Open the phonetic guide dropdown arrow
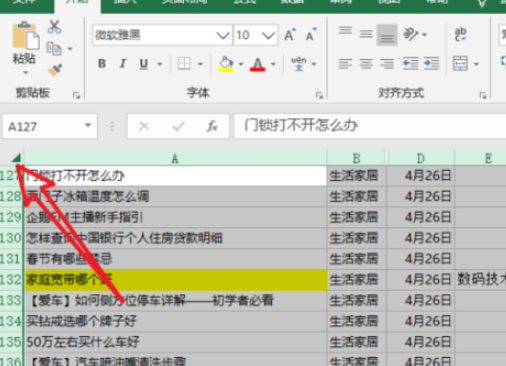The height and width of the screenshot is (366, 506). coord(314,64)
